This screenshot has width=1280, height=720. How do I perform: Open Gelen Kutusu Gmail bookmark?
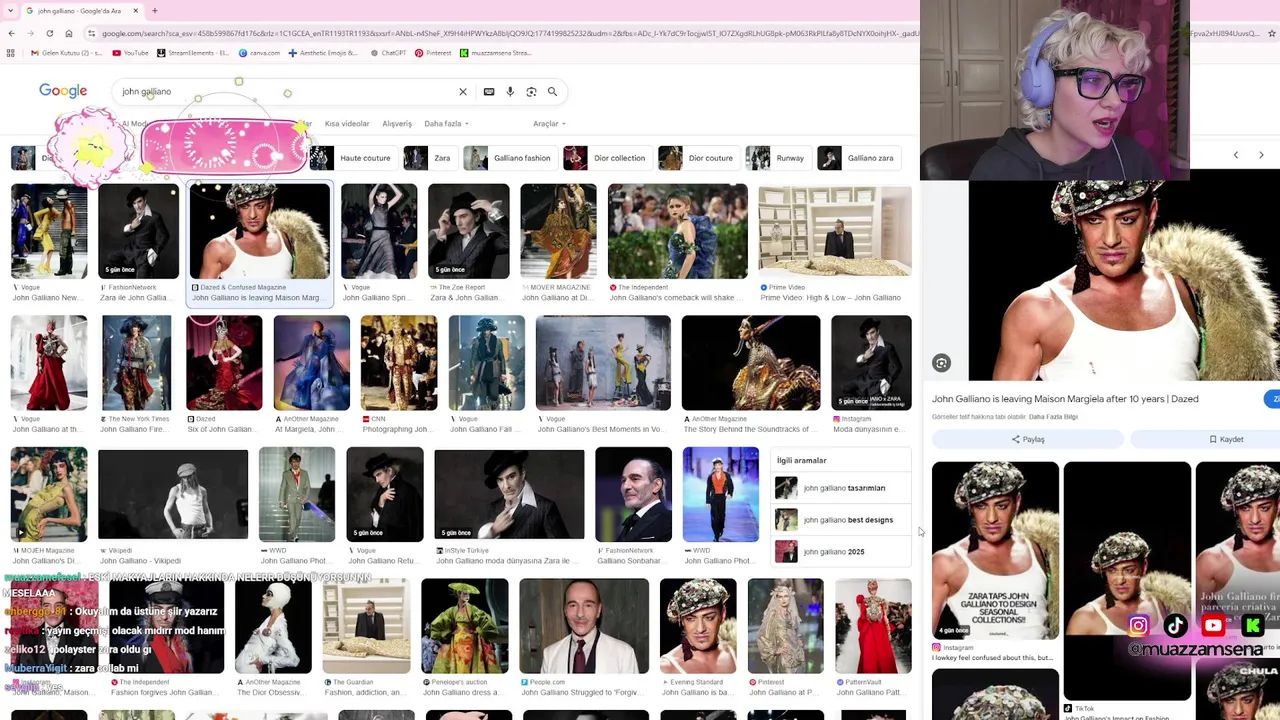point(67,53)
